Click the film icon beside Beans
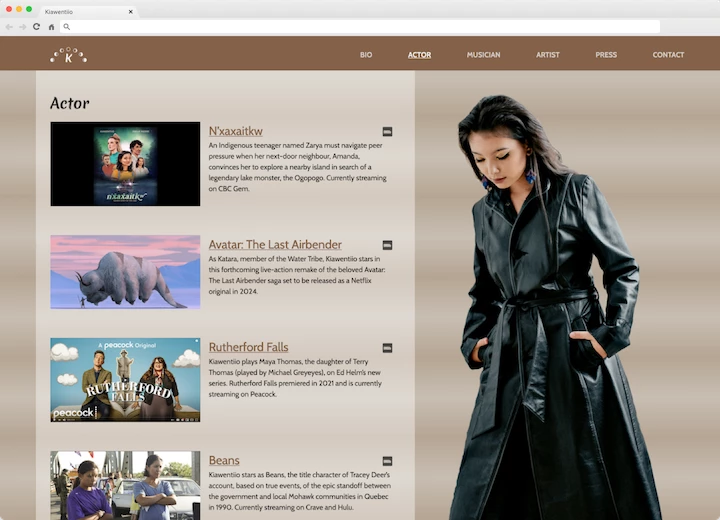This screenshot has width=720, height=520. pyautogui.click(x=387, y=461)
